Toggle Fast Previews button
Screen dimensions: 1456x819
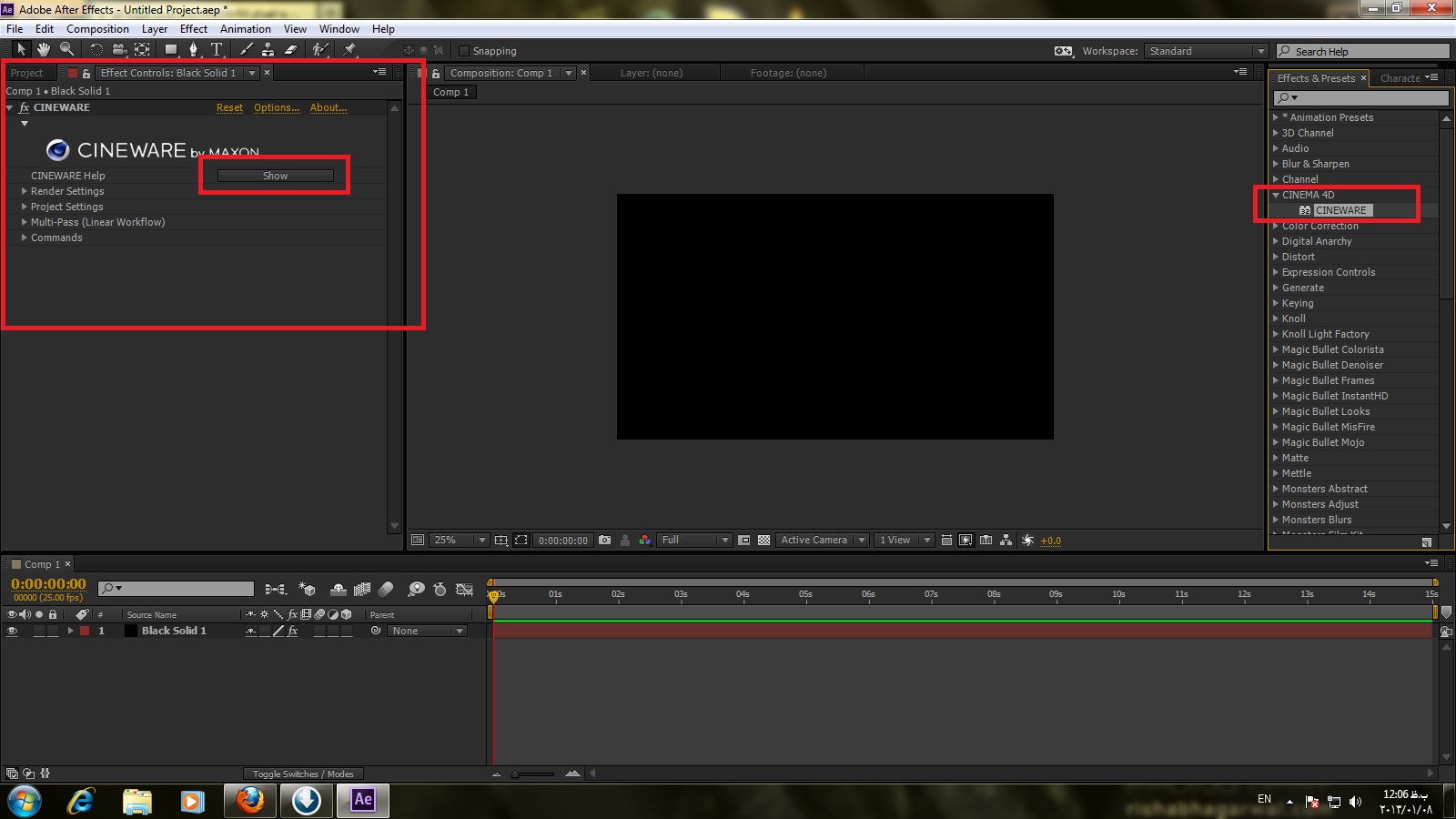coord(966,541)
